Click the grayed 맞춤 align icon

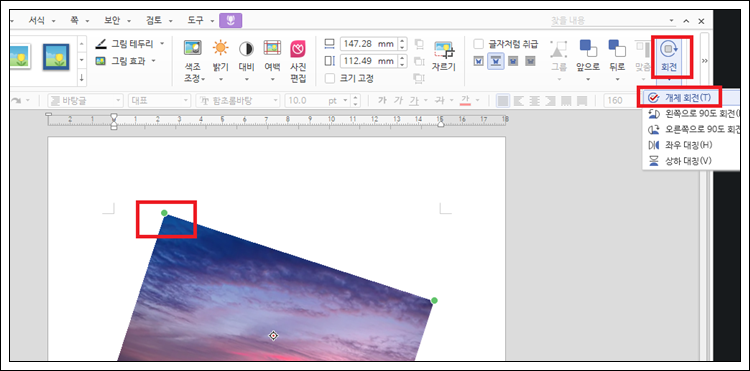[x=642, y=49]
